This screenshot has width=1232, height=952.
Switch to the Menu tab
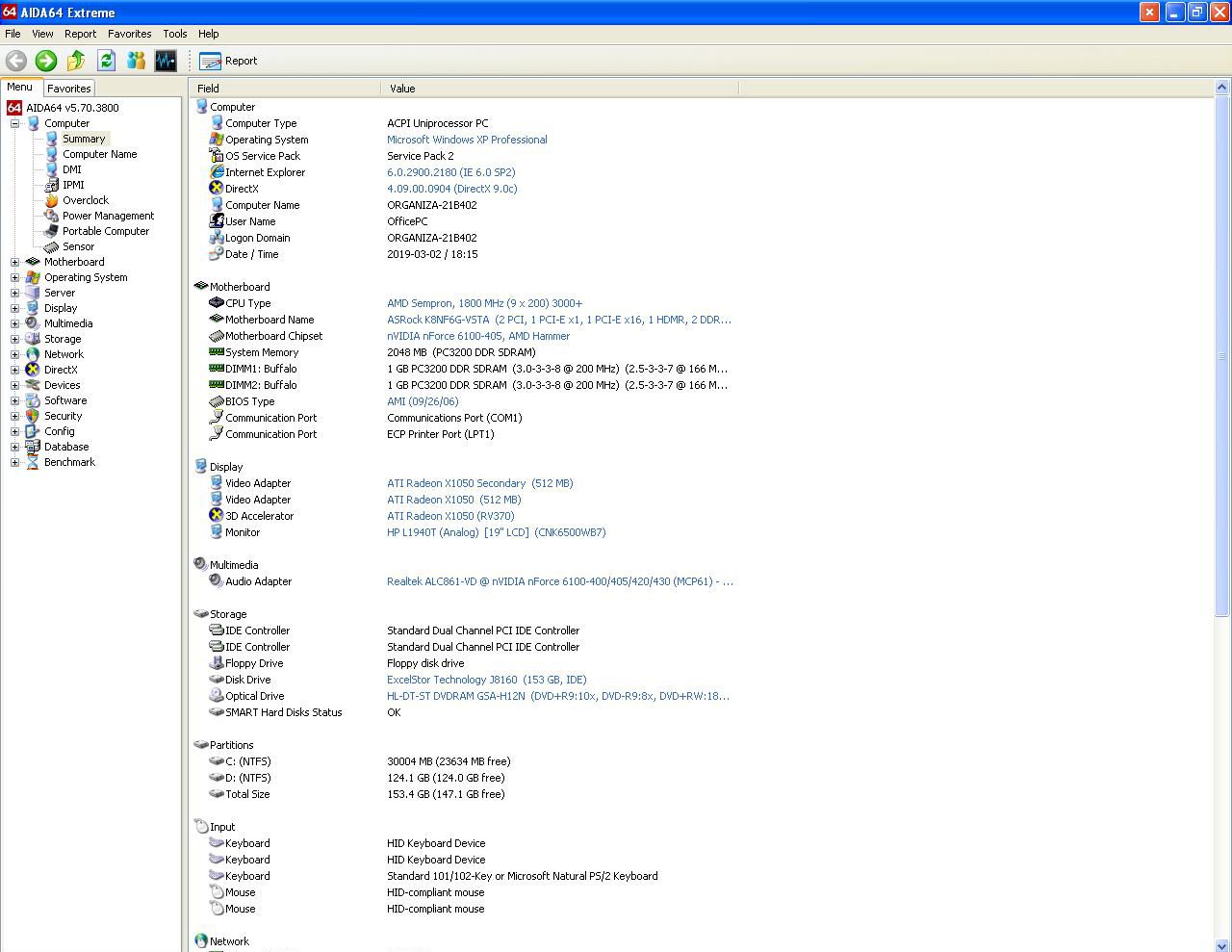(20, 87)
